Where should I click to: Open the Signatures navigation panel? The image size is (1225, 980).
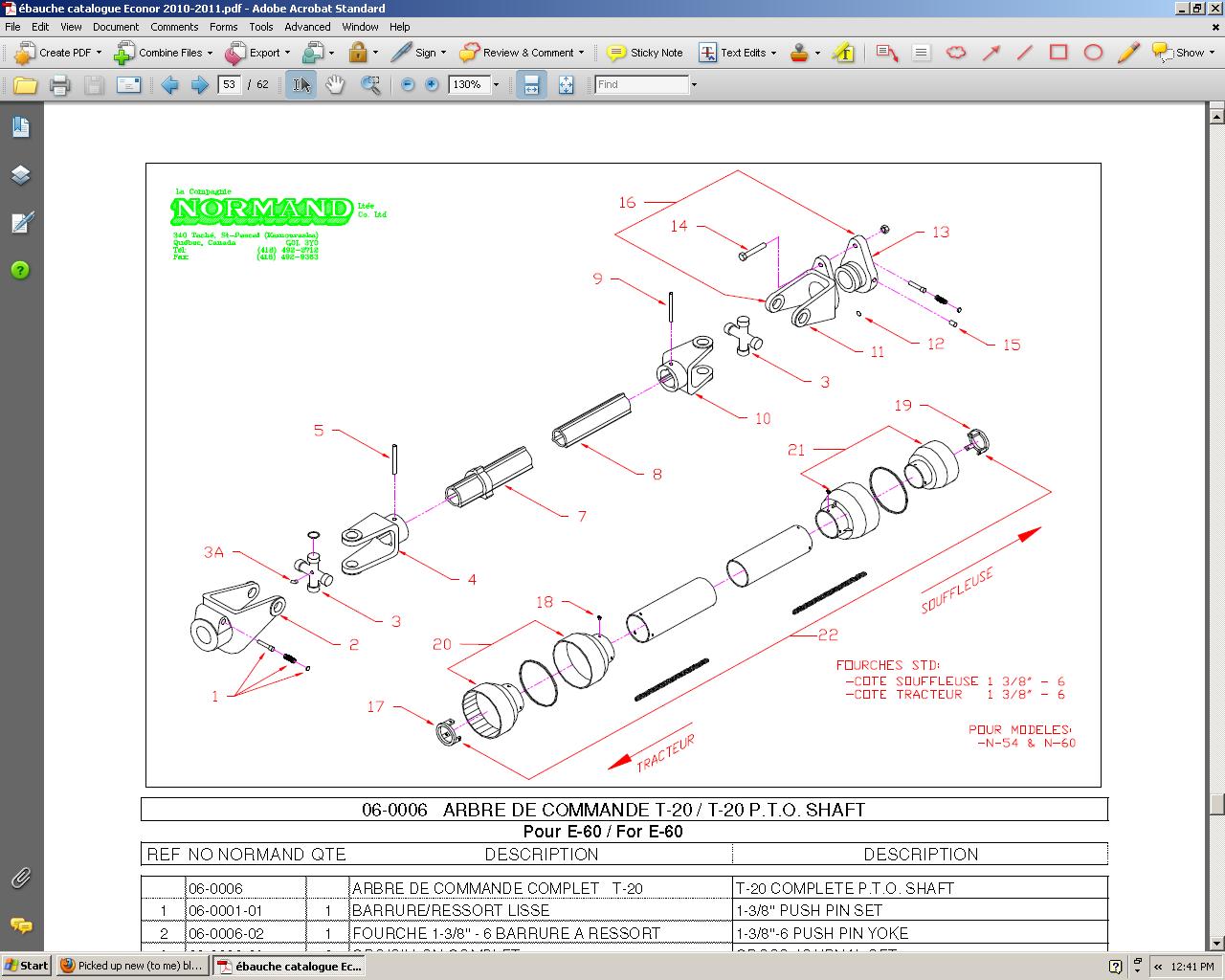click(20, 223)
